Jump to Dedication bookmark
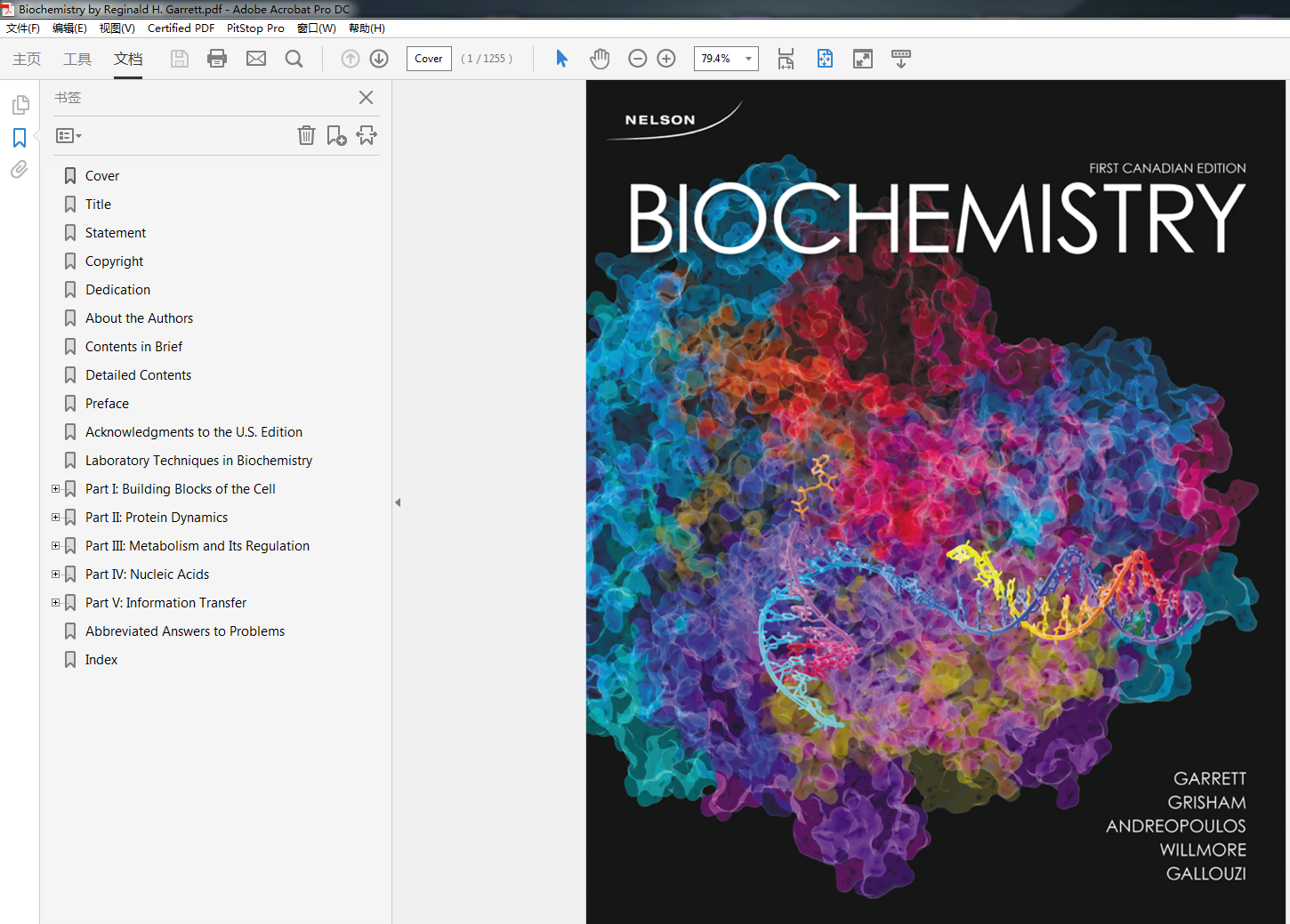The height and width of the screenshot is (924, 1290). [x=118, y=290]
